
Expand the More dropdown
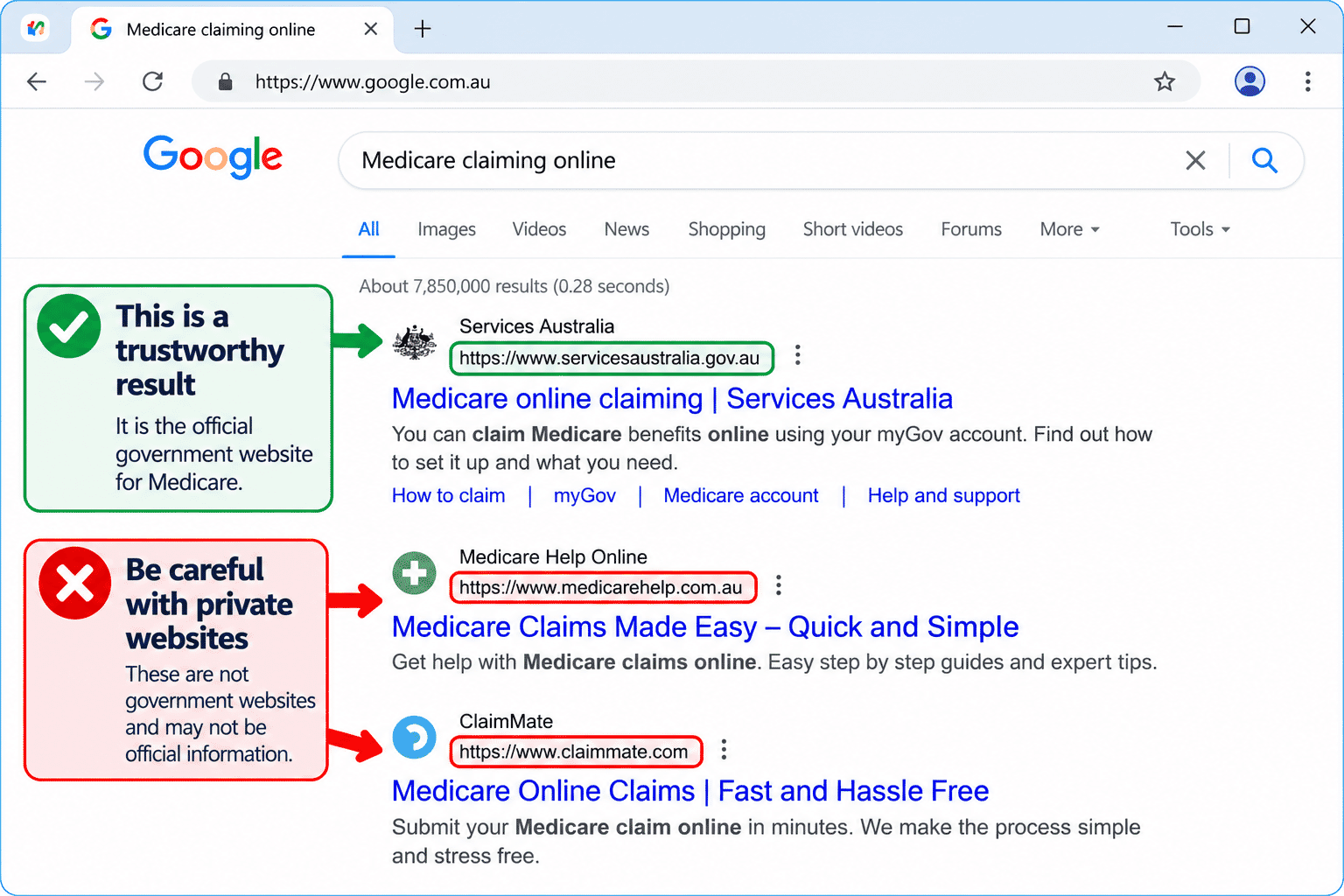coord(1069,229)
